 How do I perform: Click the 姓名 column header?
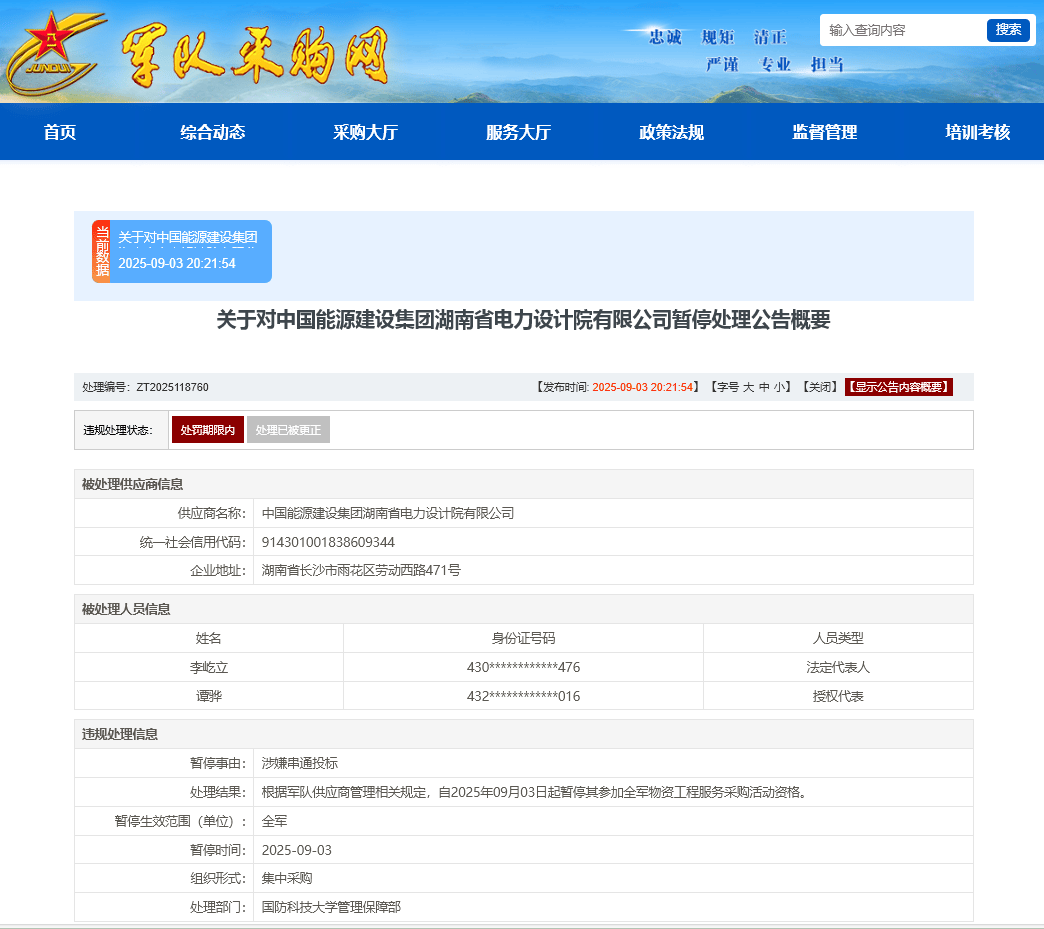point(209,638)
